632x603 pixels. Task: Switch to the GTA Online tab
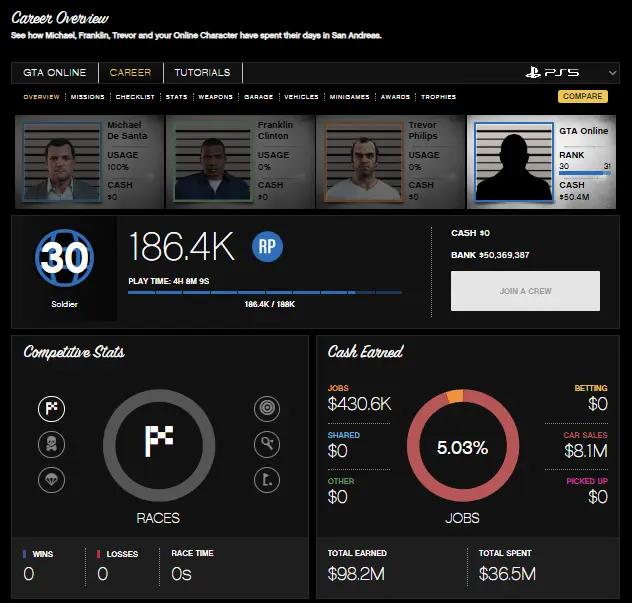click(x=55, y=73)
